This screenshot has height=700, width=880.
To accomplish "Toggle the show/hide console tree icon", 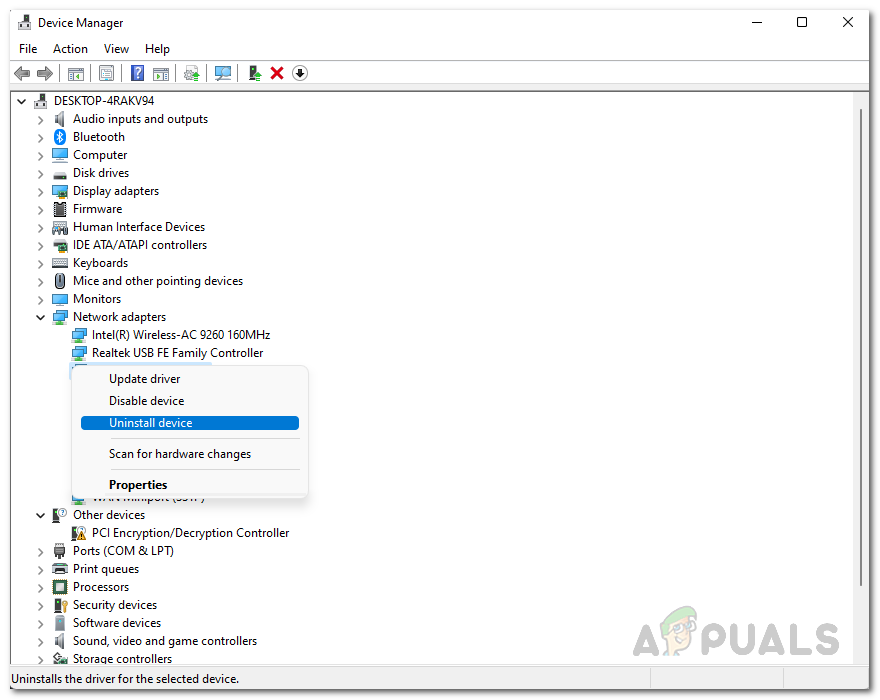I will [x=76, y=74].
